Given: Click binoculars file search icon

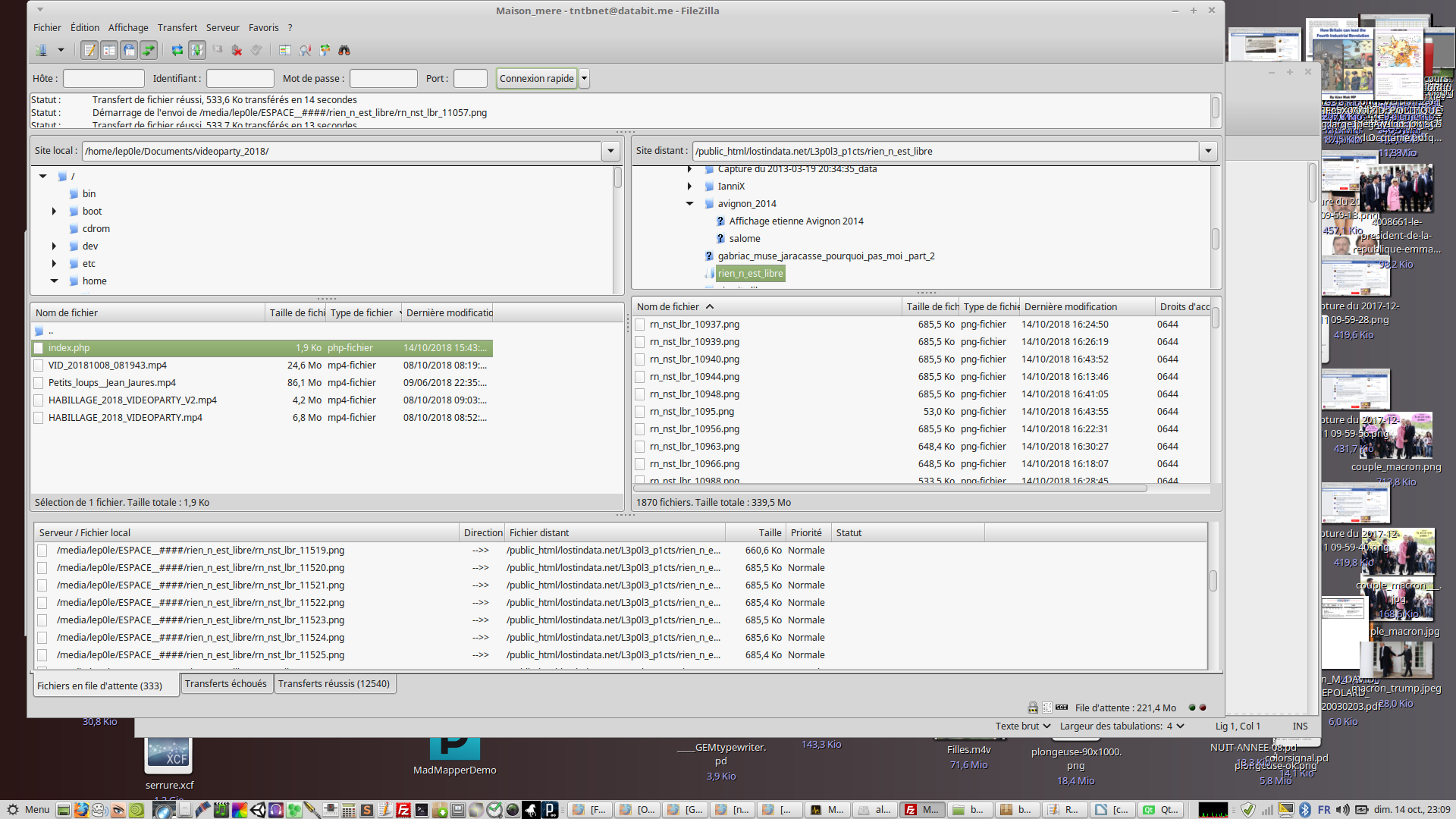Looking at the screenshot, I should point(344,50).
